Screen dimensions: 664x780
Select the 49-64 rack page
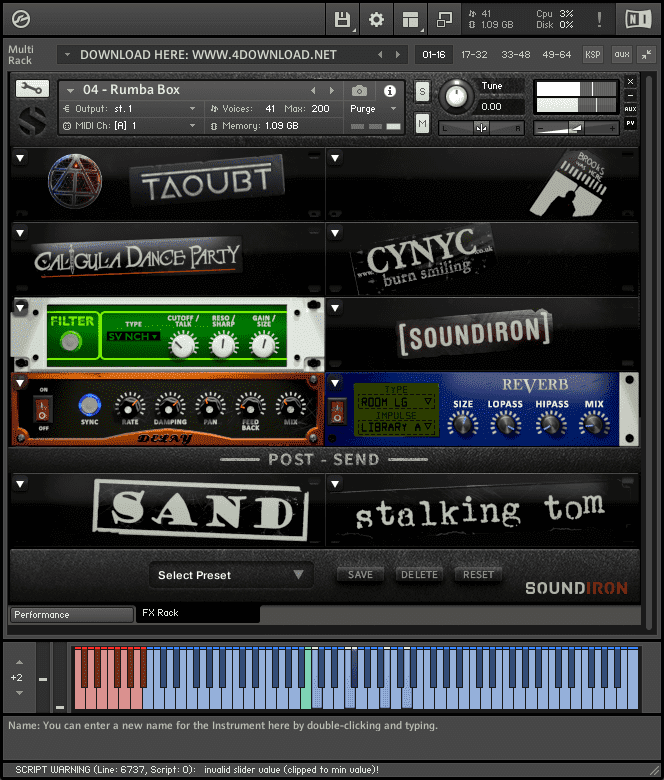557,55
